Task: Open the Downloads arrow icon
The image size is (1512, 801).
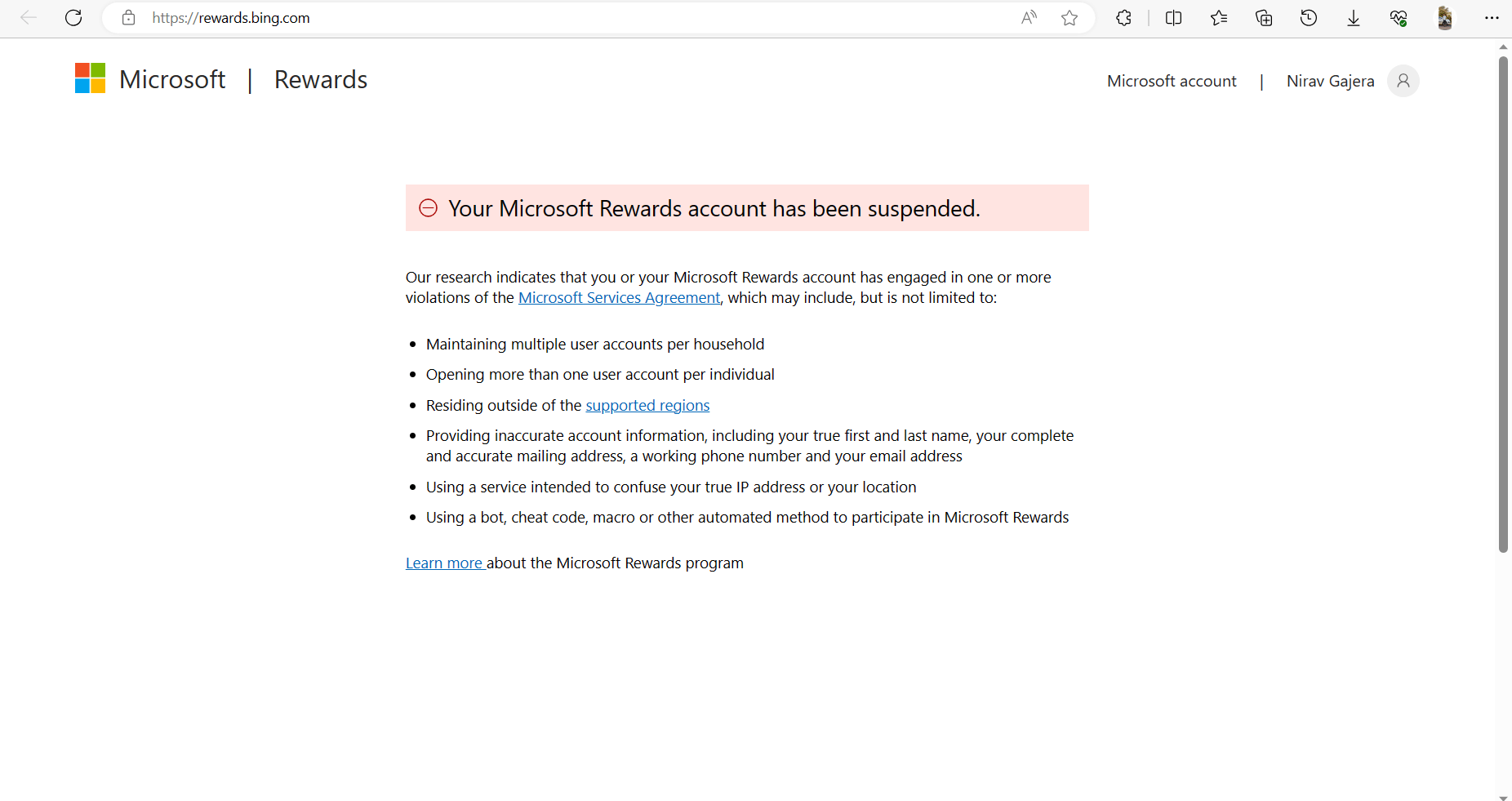Action: 1354,18
